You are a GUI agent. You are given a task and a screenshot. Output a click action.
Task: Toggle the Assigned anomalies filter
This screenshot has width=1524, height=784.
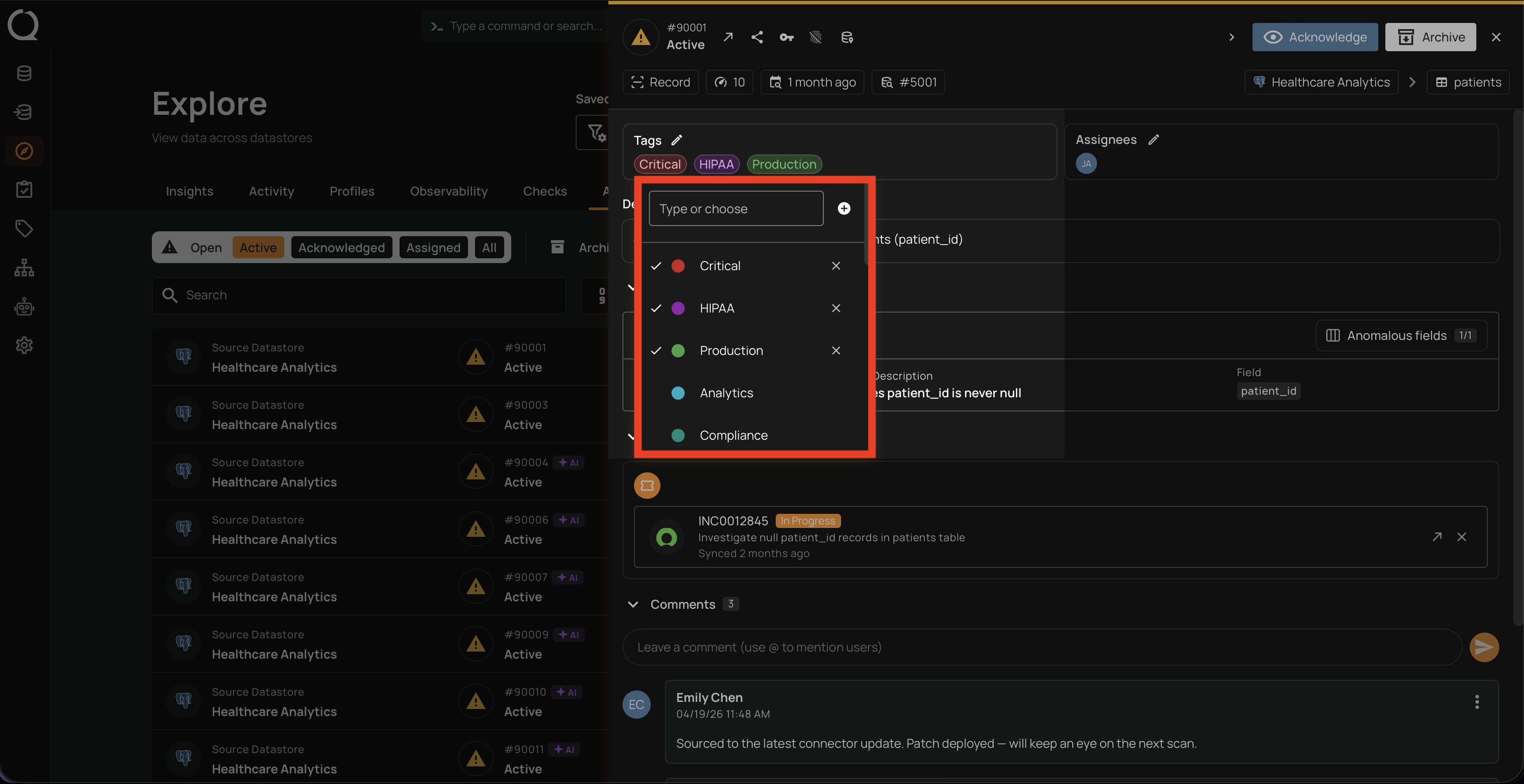pyautogui.click(x=433, y=247)
